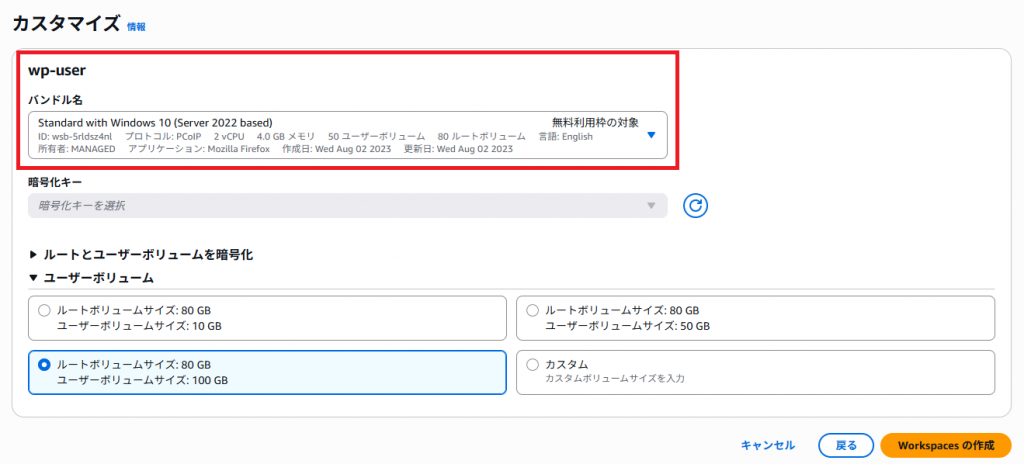
Task: Click the circular refresh icon beside encryption key
Action: (696, 205)
